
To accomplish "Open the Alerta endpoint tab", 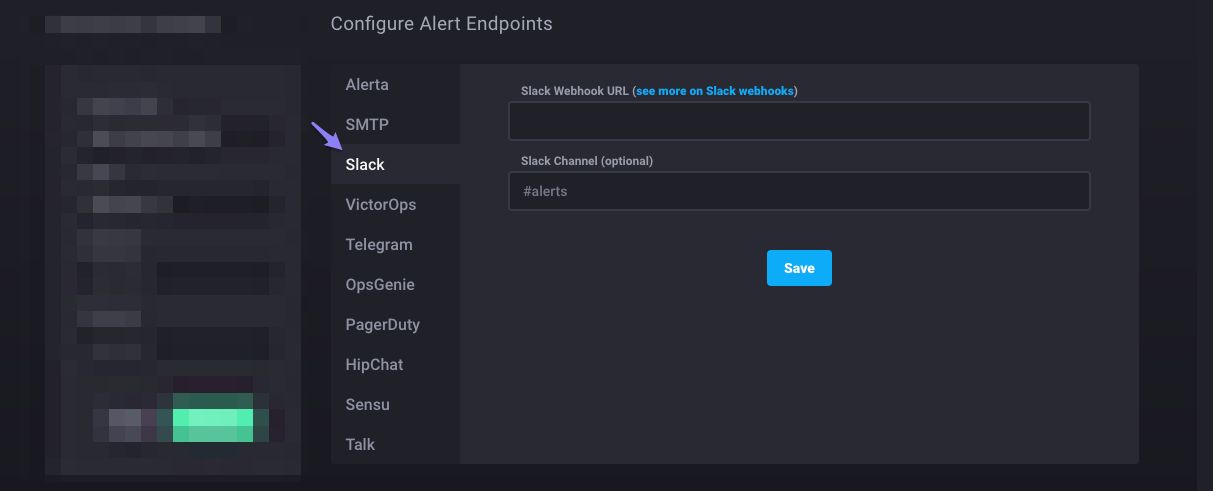I will click(x=367, y=85).
